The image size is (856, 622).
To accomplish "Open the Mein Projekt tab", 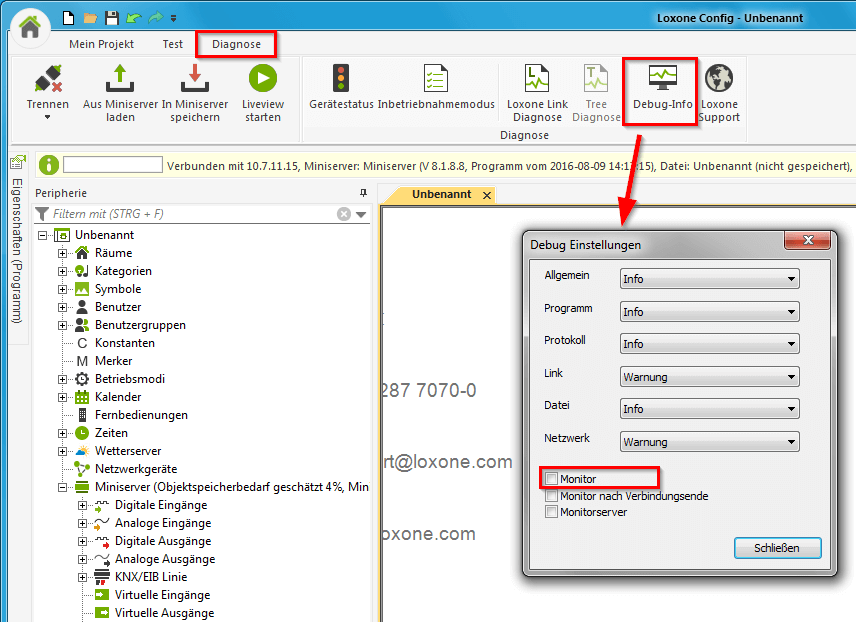I will tap(101, 44).
